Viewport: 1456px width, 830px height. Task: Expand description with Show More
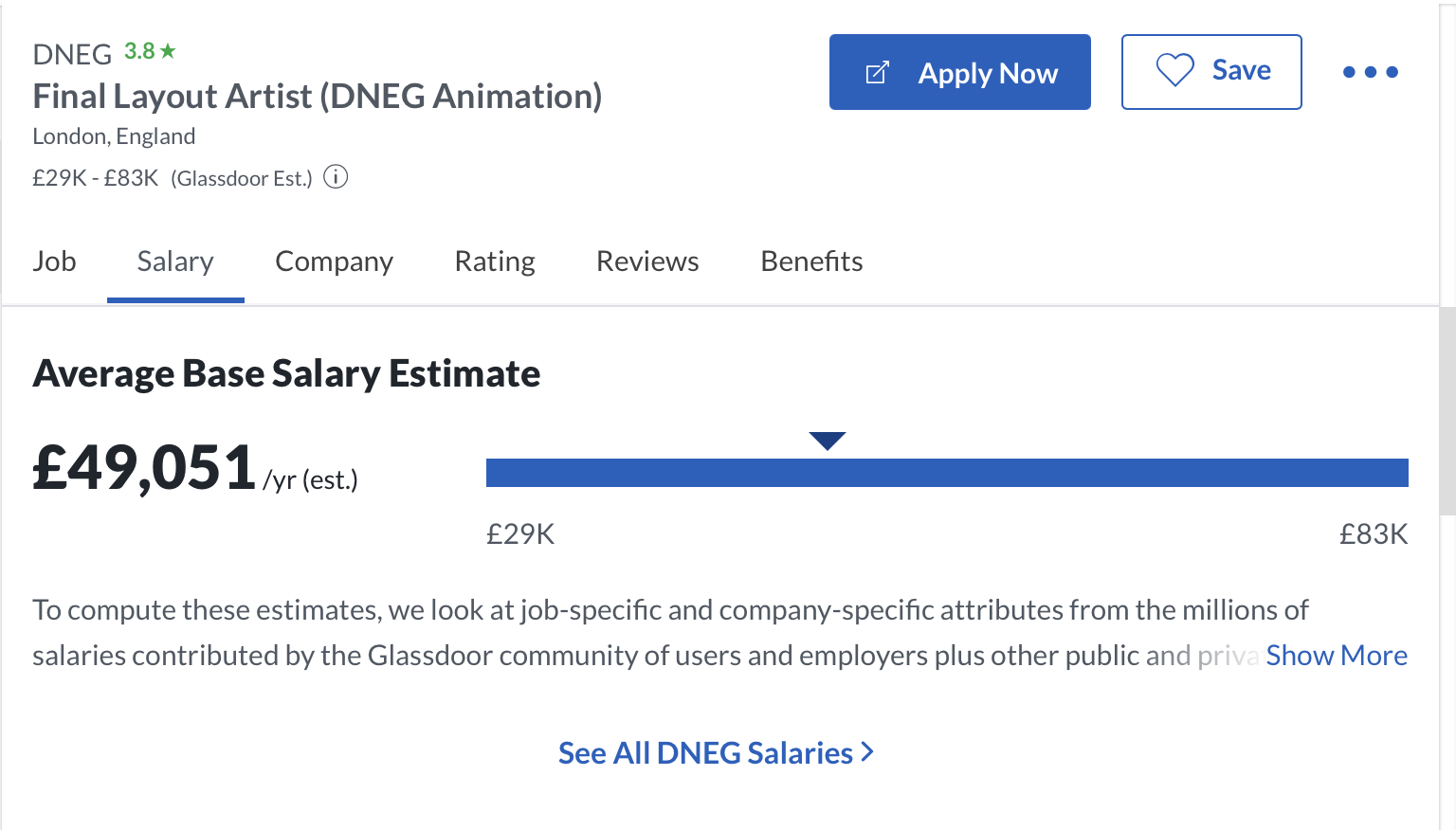tap(1337, 656)
